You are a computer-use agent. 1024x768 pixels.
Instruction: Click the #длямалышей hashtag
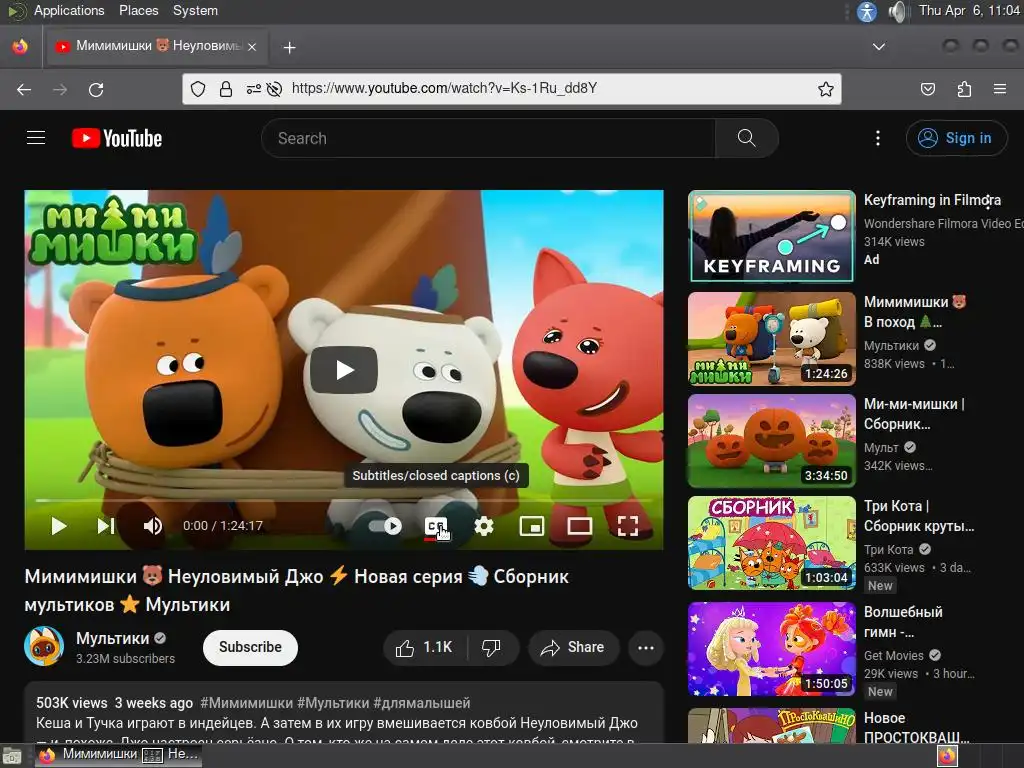coord(422,703)
